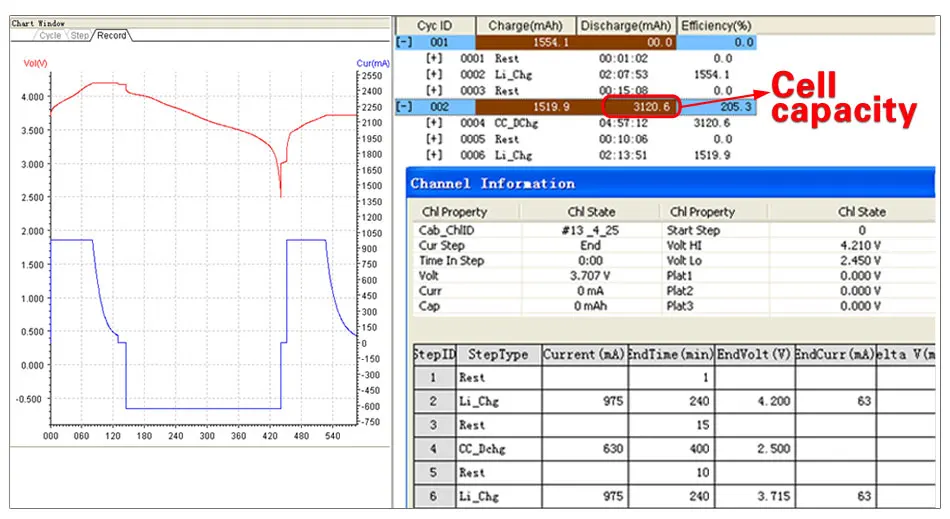The image size is (950, 519).
Task: Click the Charge(mAh) column header
Action: click(x=525, y=26)
